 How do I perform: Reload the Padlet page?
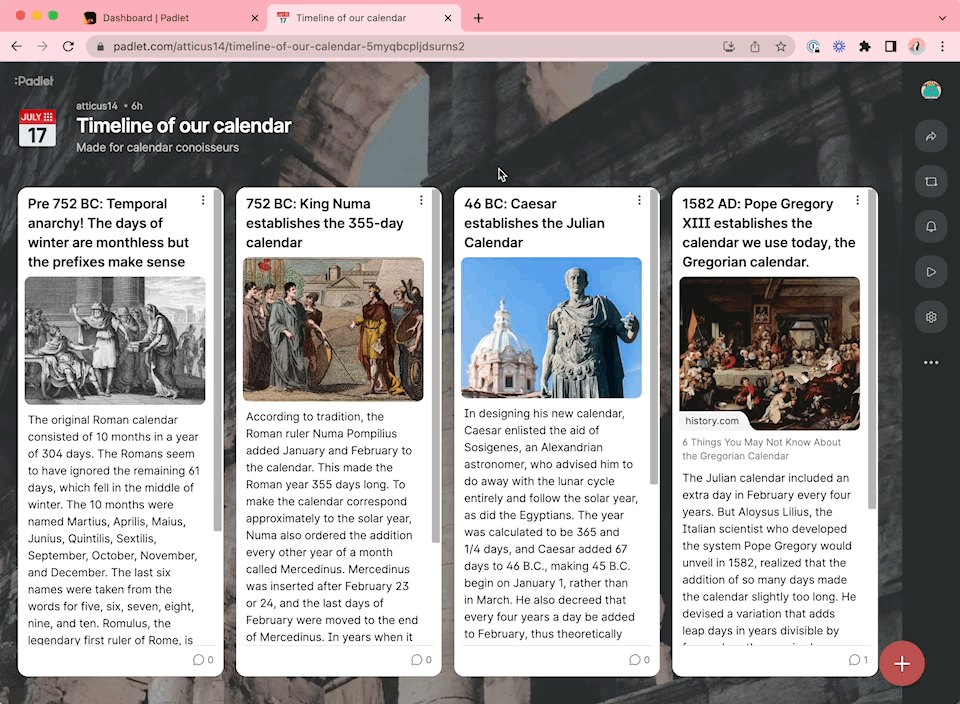(68, 47)
